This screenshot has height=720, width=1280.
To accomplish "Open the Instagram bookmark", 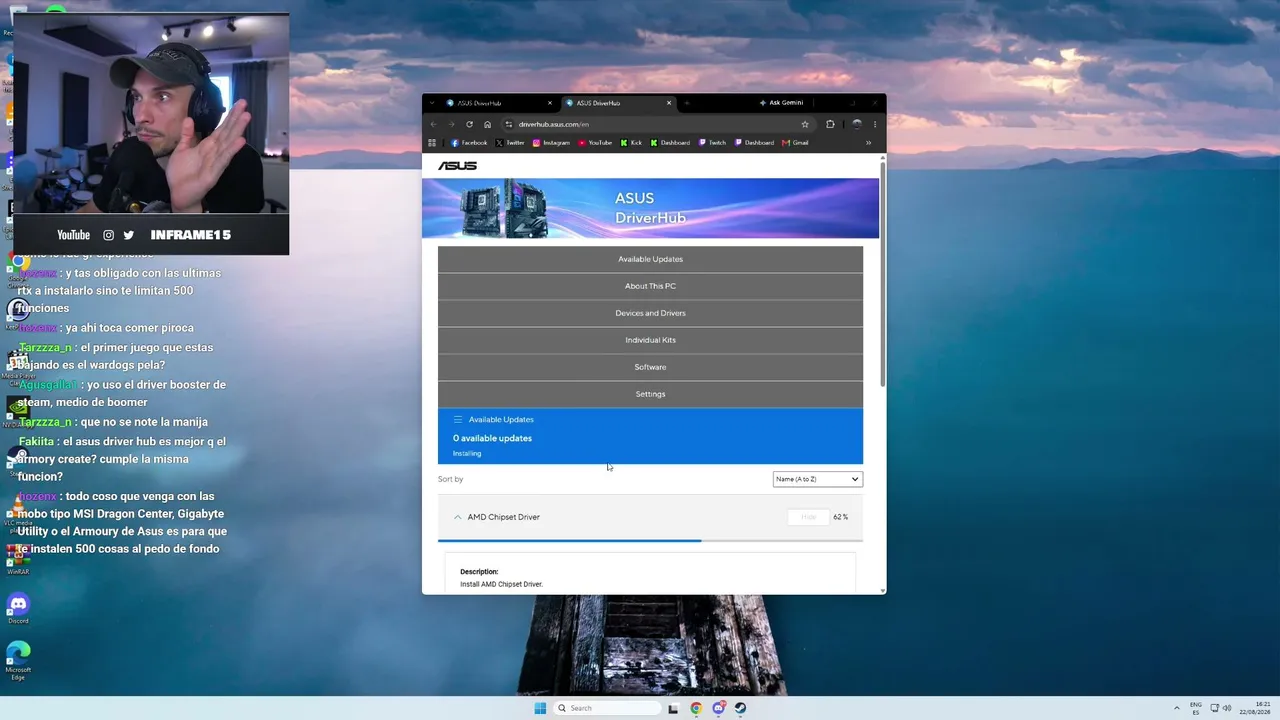I will coord(551,143).
